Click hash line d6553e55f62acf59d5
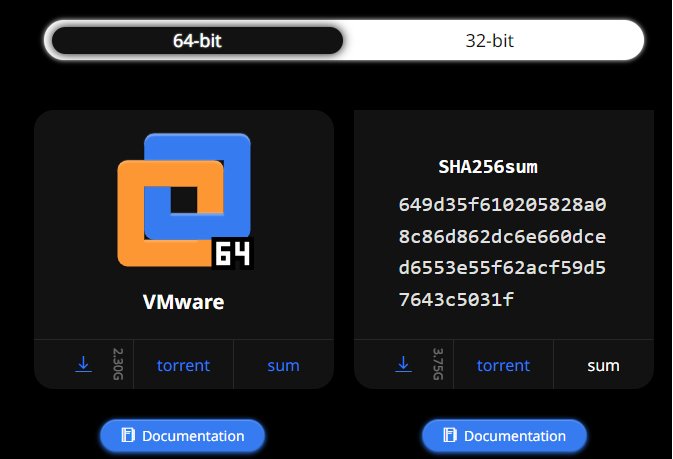 pos(502,267)
